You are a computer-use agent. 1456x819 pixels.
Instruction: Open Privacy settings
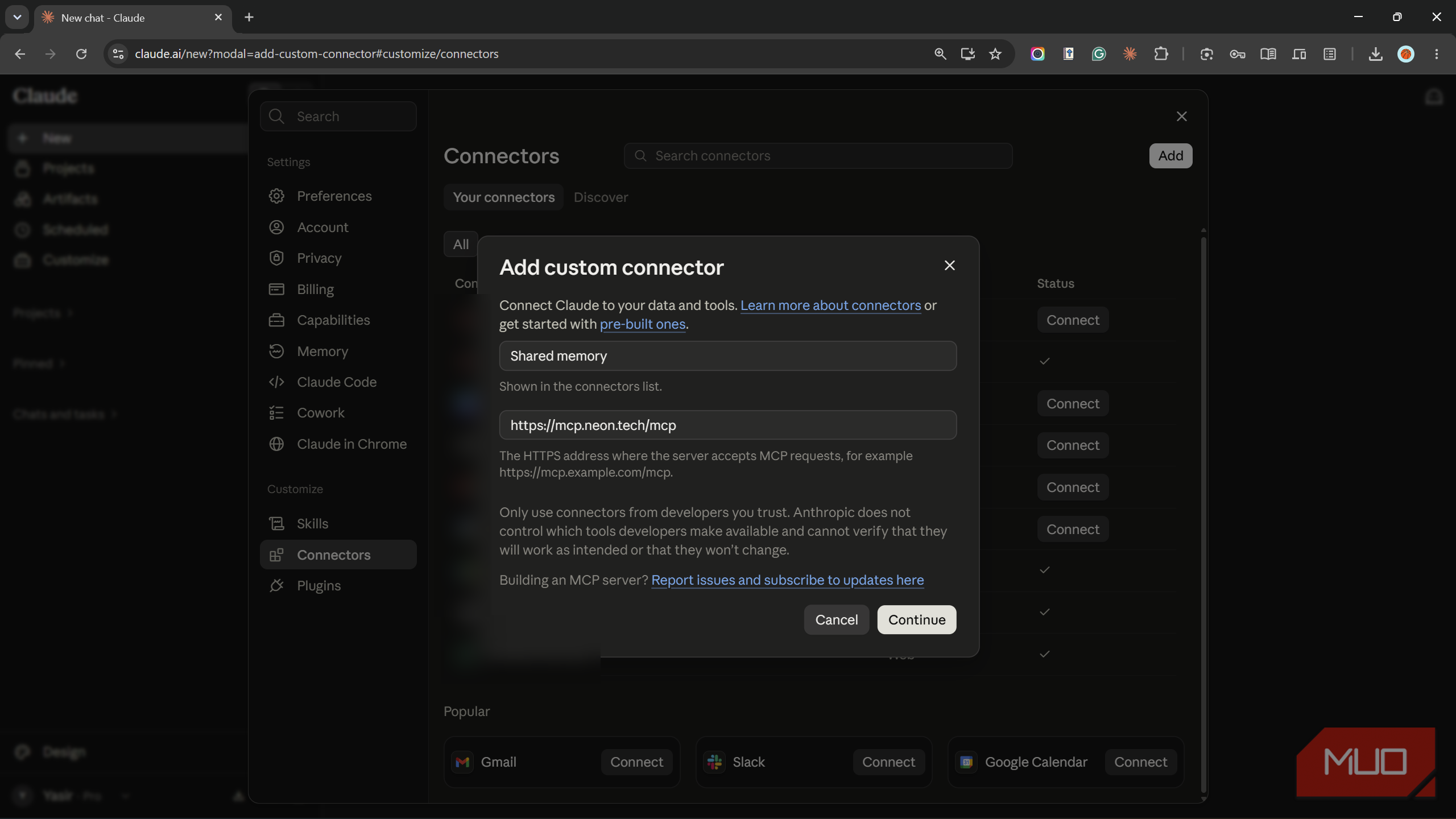pyautogui.click(x=338, y=258)
